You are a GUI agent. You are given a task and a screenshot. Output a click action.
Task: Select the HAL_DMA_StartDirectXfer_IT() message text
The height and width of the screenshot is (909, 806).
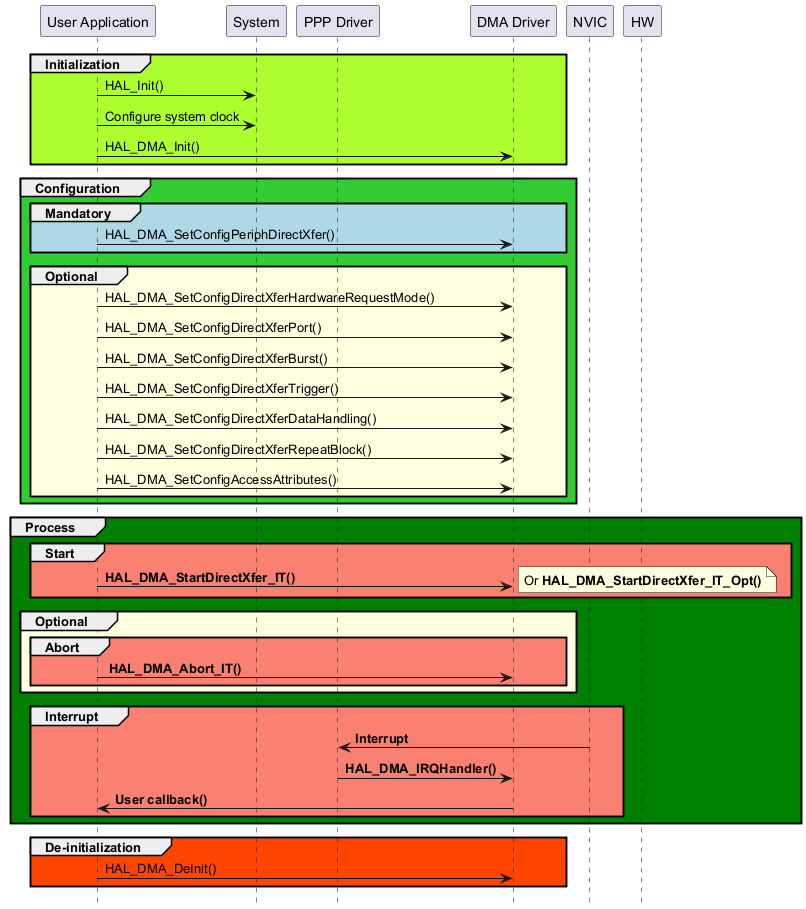pyautogui.click(x=200, y=578)
